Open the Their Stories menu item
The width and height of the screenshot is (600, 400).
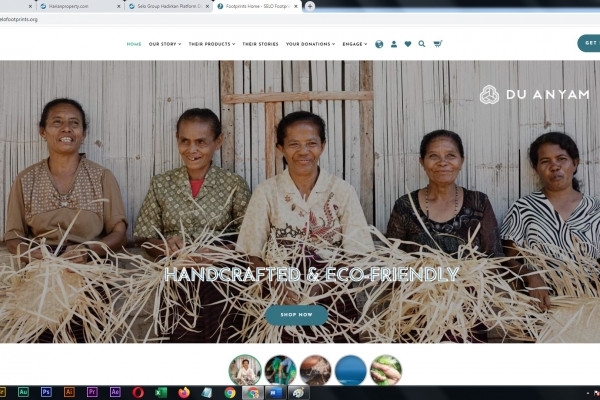tap(260, 44)
